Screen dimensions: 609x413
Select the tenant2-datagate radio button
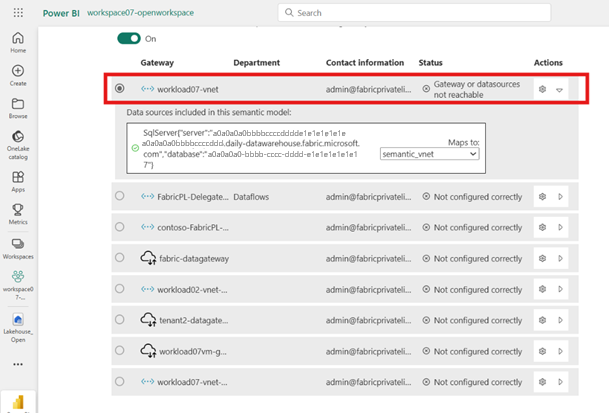120,319
